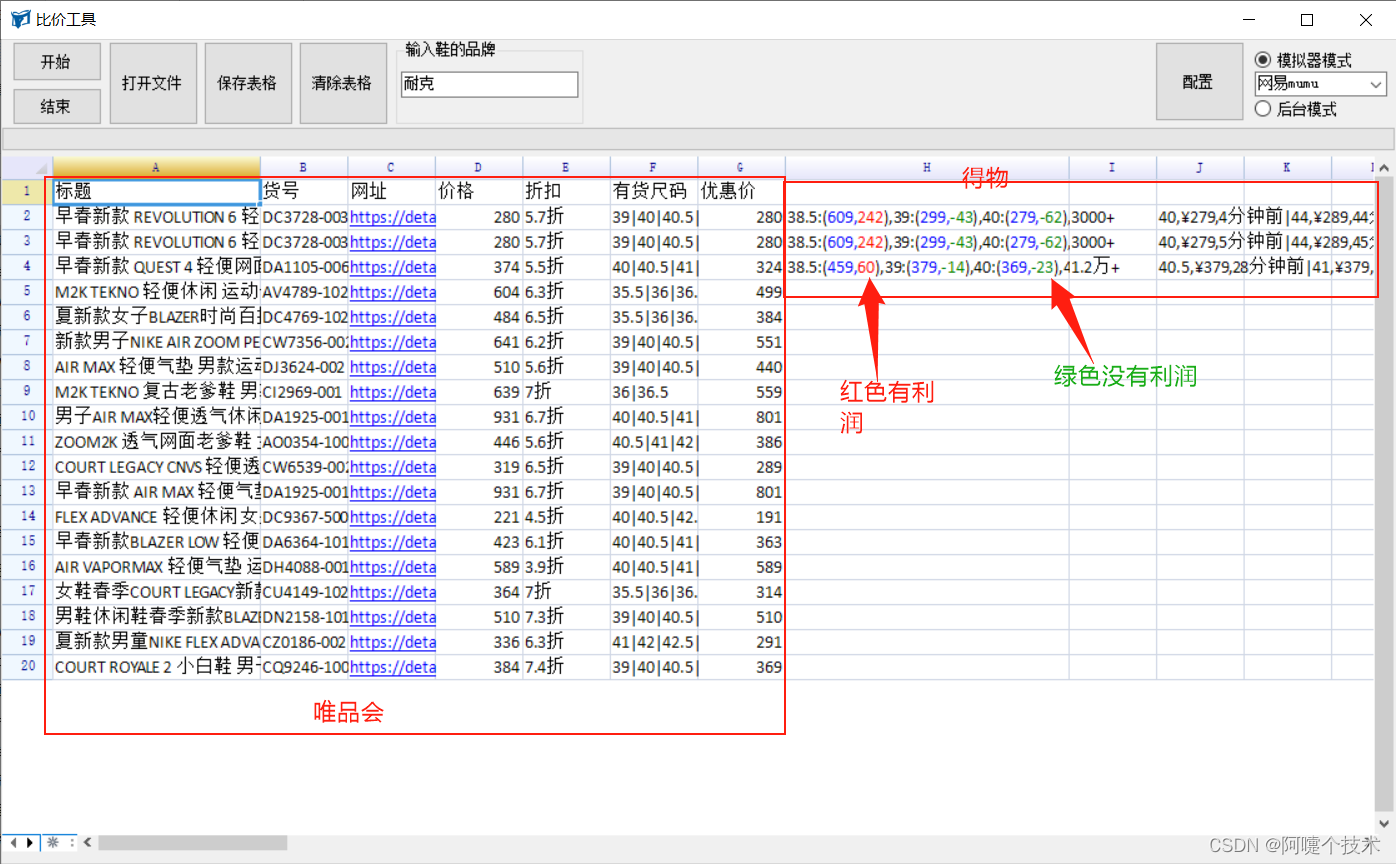This screenshot has width=1396, height=864.
Task: Minimize the 比价工具 window
Action: point(1247,19)
